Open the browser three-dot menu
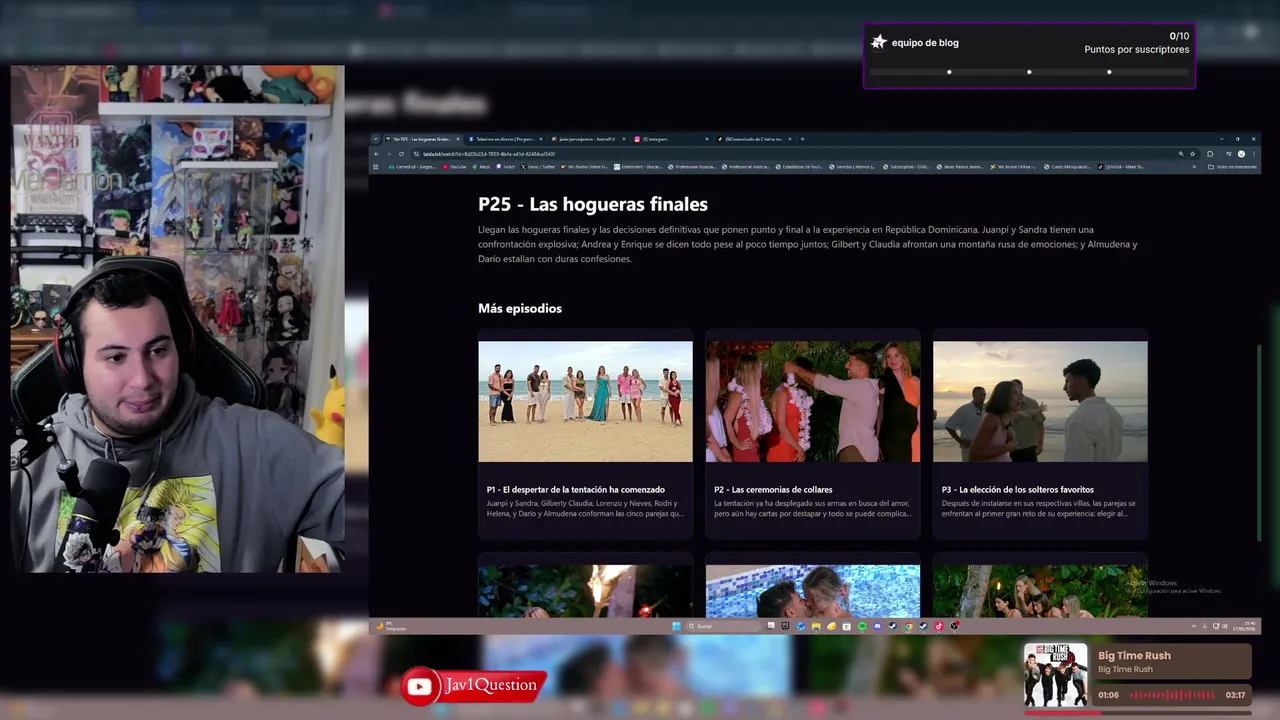This screenshot has width=1280, height=720. [1254, 154]
